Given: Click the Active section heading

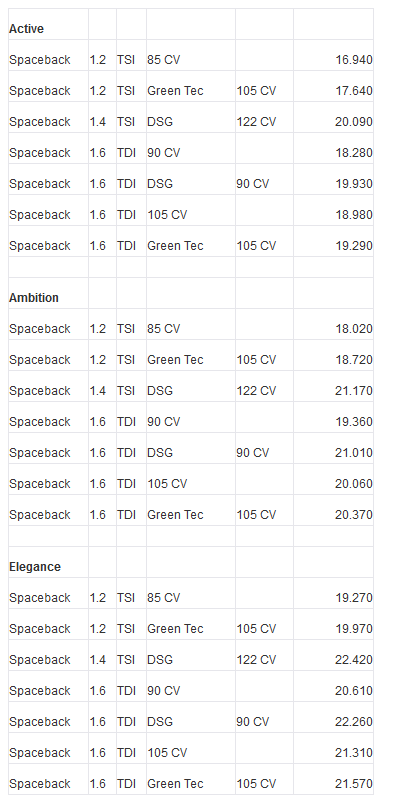Looking at the screenshot, I should pos(26,29).
